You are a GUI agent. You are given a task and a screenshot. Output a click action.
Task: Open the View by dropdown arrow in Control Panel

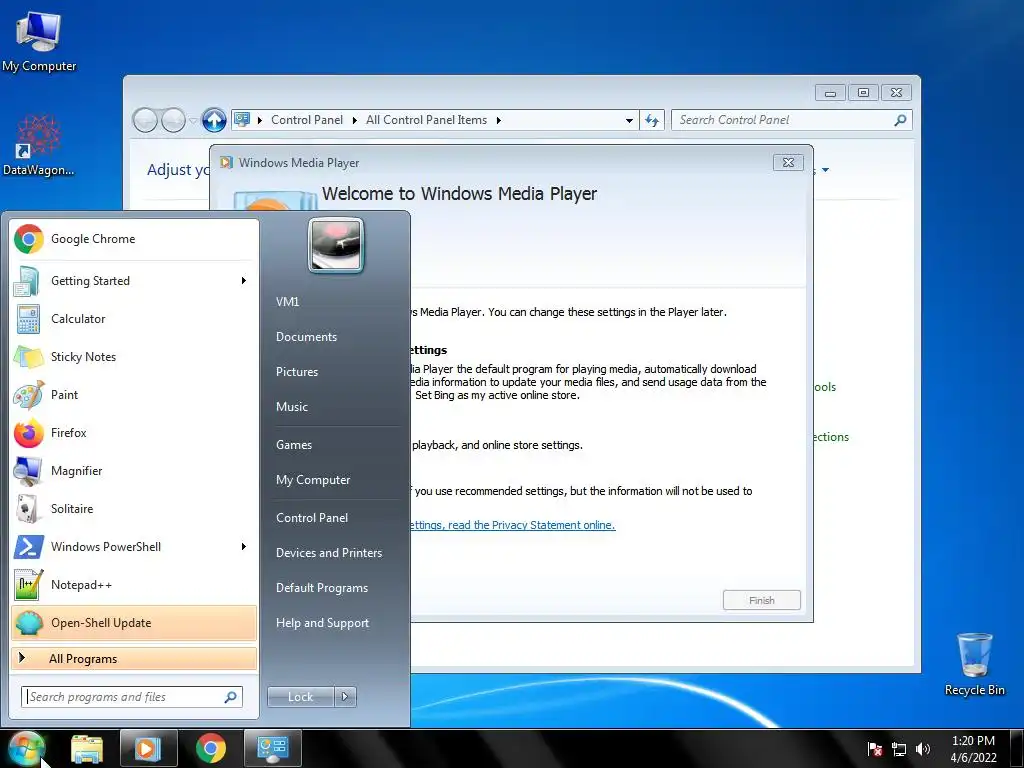coord(825,170)
